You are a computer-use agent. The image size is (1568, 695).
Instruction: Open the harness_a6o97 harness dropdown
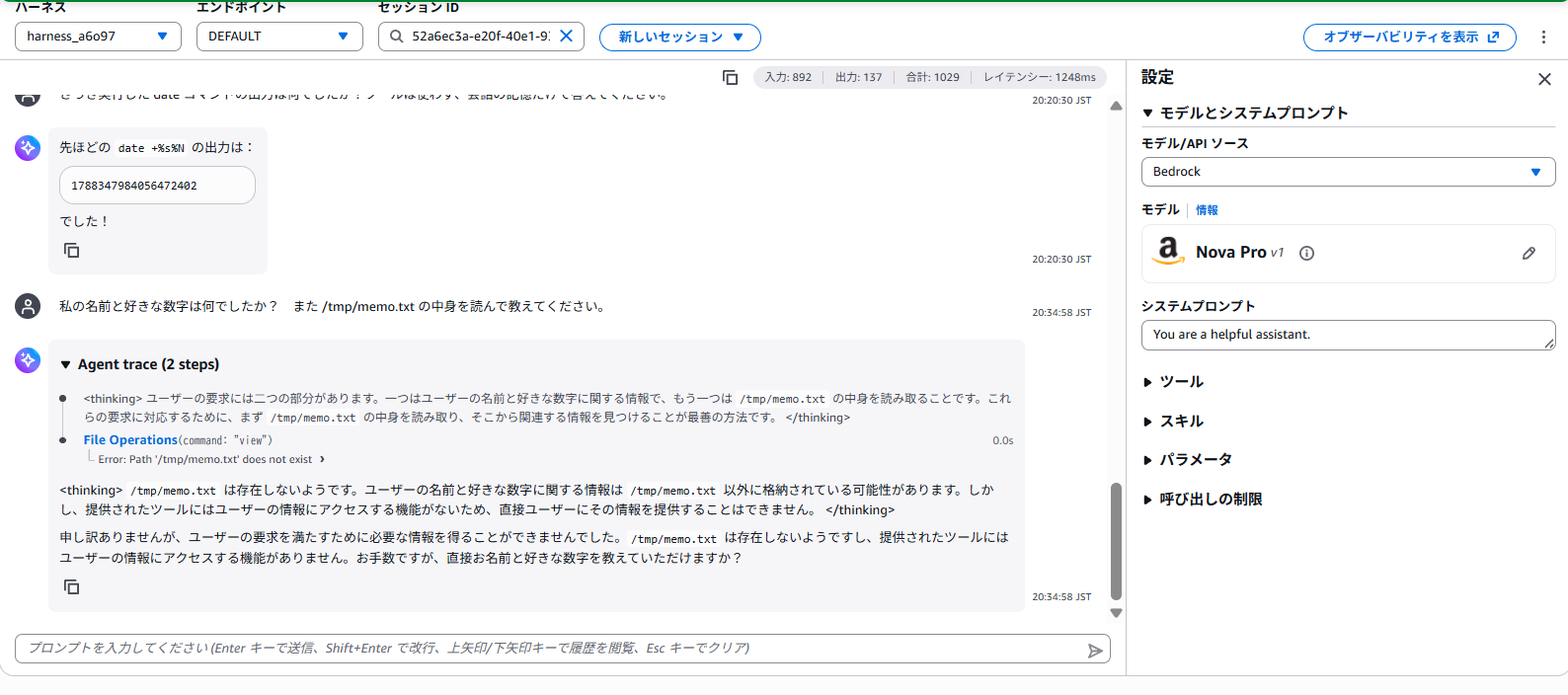pyautogui.click(x=98, y=37)
